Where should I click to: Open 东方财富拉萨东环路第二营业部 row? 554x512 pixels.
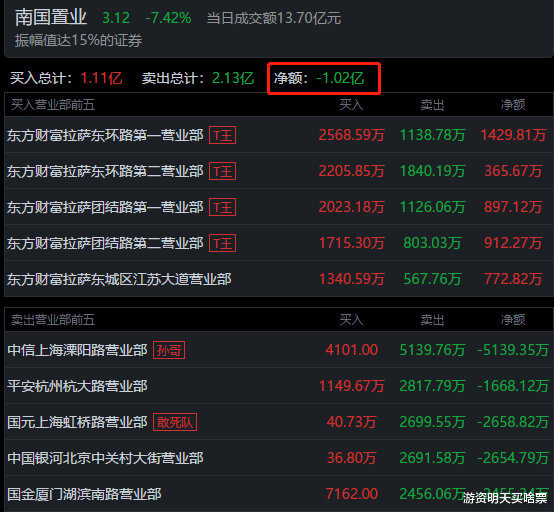point(279,171)
